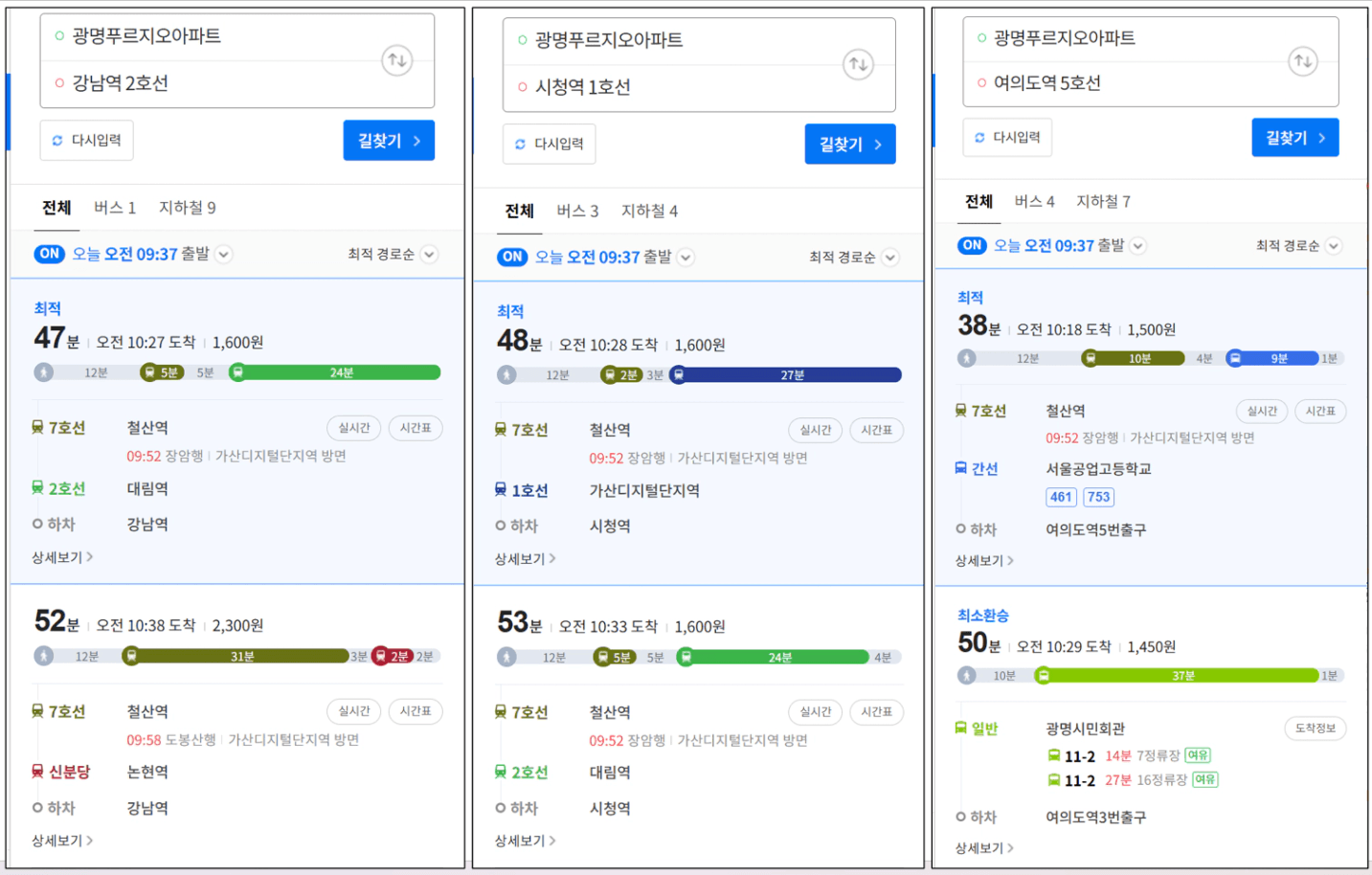Click 2호선 subway icon in 47분 route
The image size is (1372, 875).
37,488
